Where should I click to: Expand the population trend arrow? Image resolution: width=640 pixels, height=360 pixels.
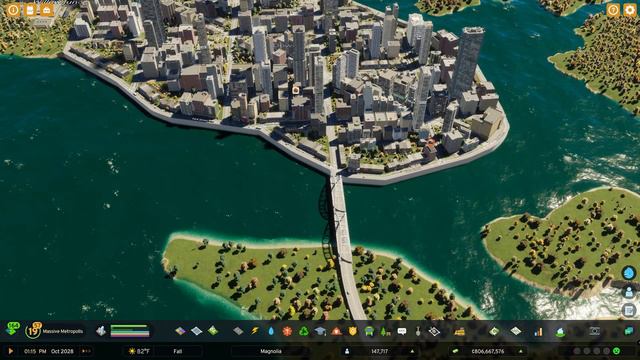point(412,351)
